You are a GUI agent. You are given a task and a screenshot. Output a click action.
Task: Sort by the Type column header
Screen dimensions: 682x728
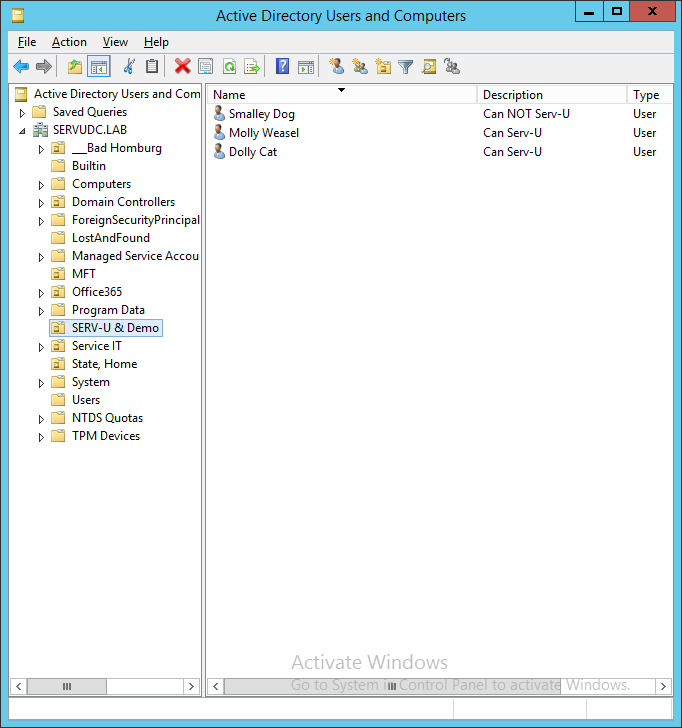pyautogui.click(x=649, y=95)
